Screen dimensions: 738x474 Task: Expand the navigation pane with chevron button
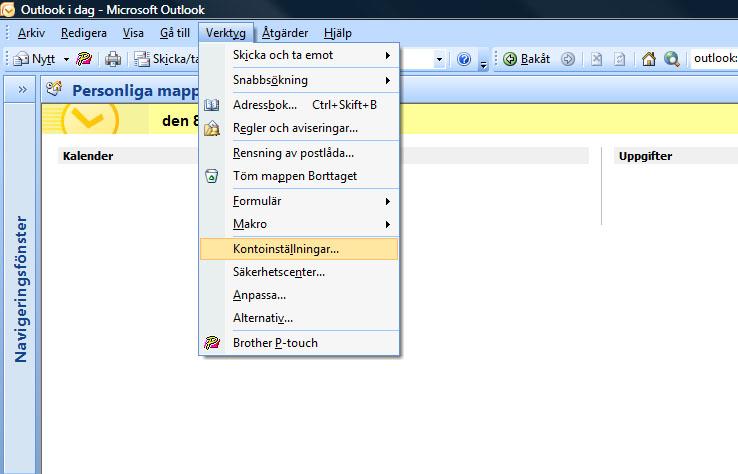coord(22,89)
